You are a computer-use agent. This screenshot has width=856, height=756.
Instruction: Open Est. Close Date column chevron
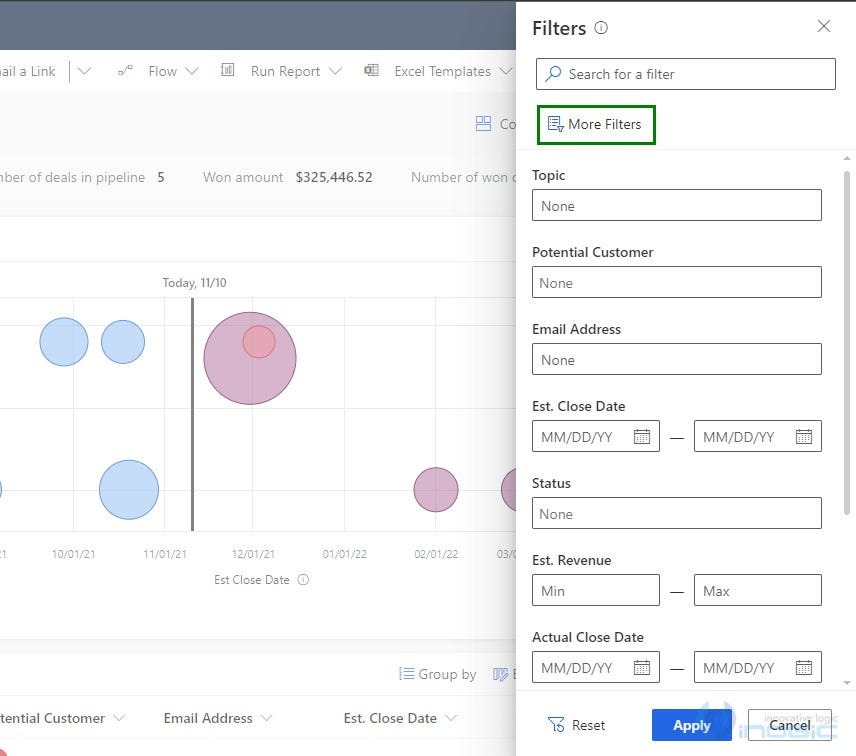(x=450, y=718)
